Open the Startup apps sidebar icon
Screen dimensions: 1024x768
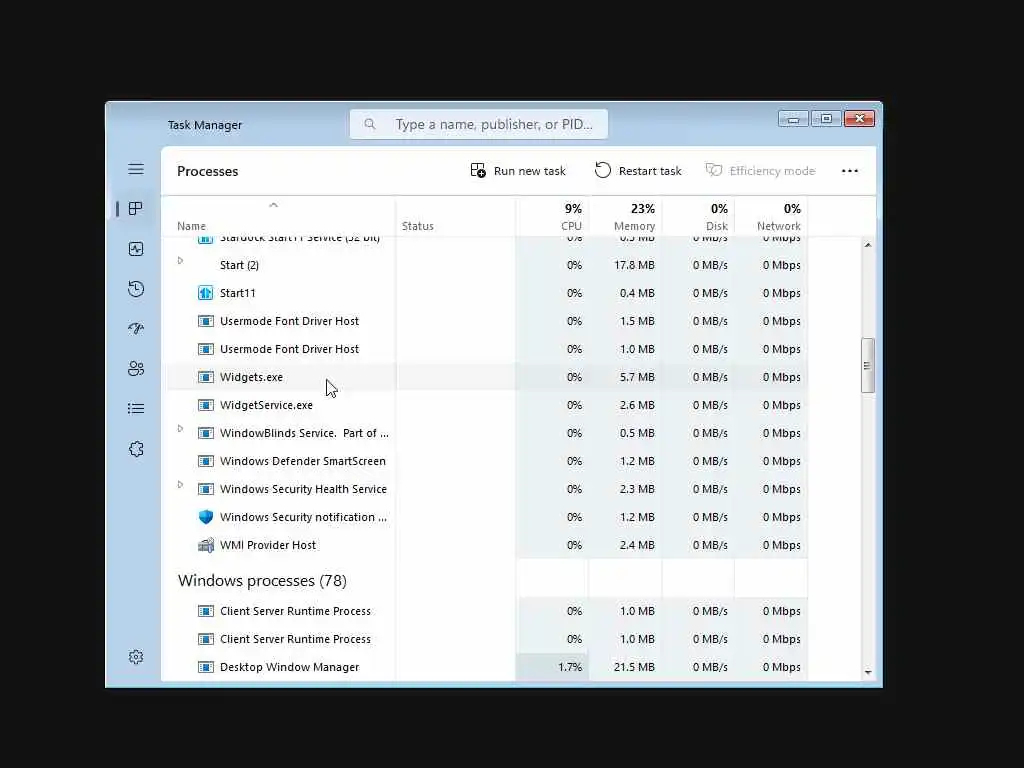coord(136,328)
